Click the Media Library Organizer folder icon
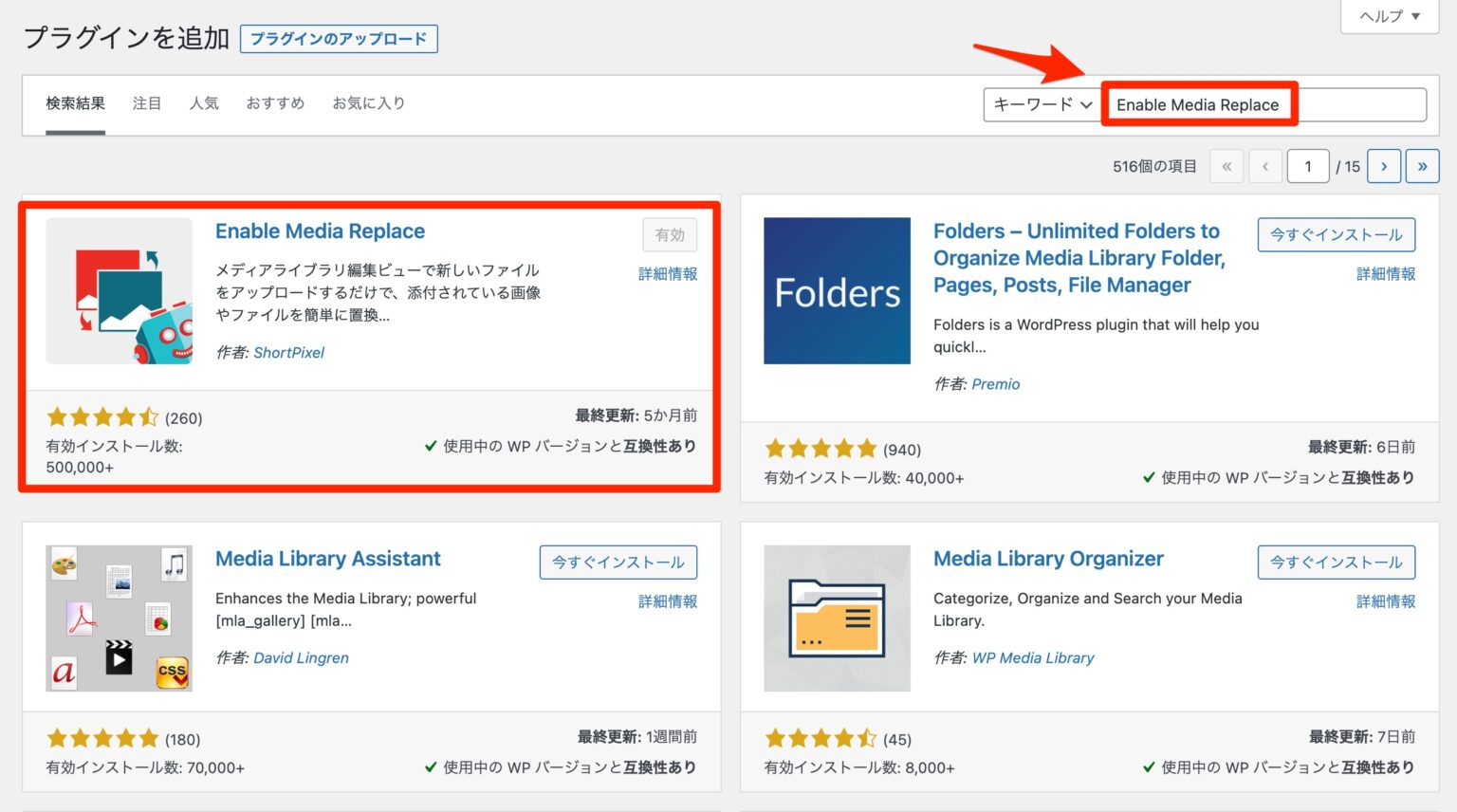 point(836,618)
